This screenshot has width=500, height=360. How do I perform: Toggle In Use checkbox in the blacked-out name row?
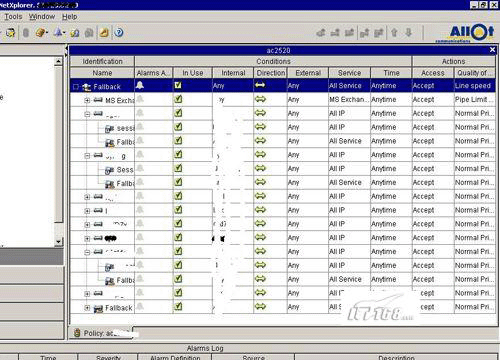coord(178,237)
